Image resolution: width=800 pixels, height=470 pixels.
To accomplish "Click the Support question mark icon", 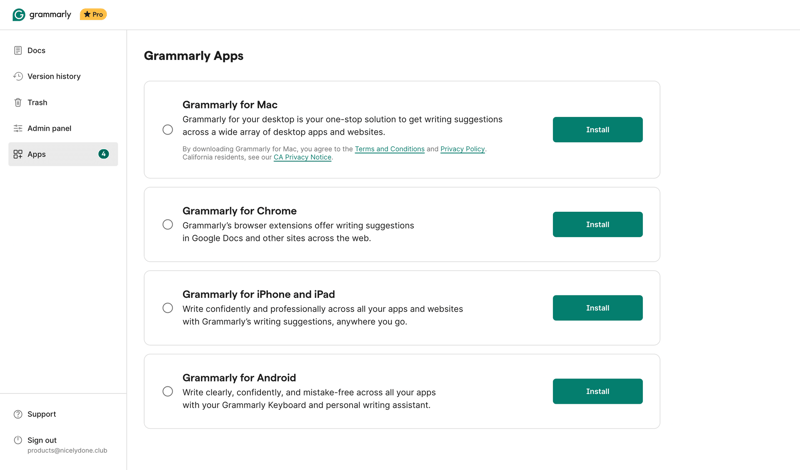I will (18, 414).
